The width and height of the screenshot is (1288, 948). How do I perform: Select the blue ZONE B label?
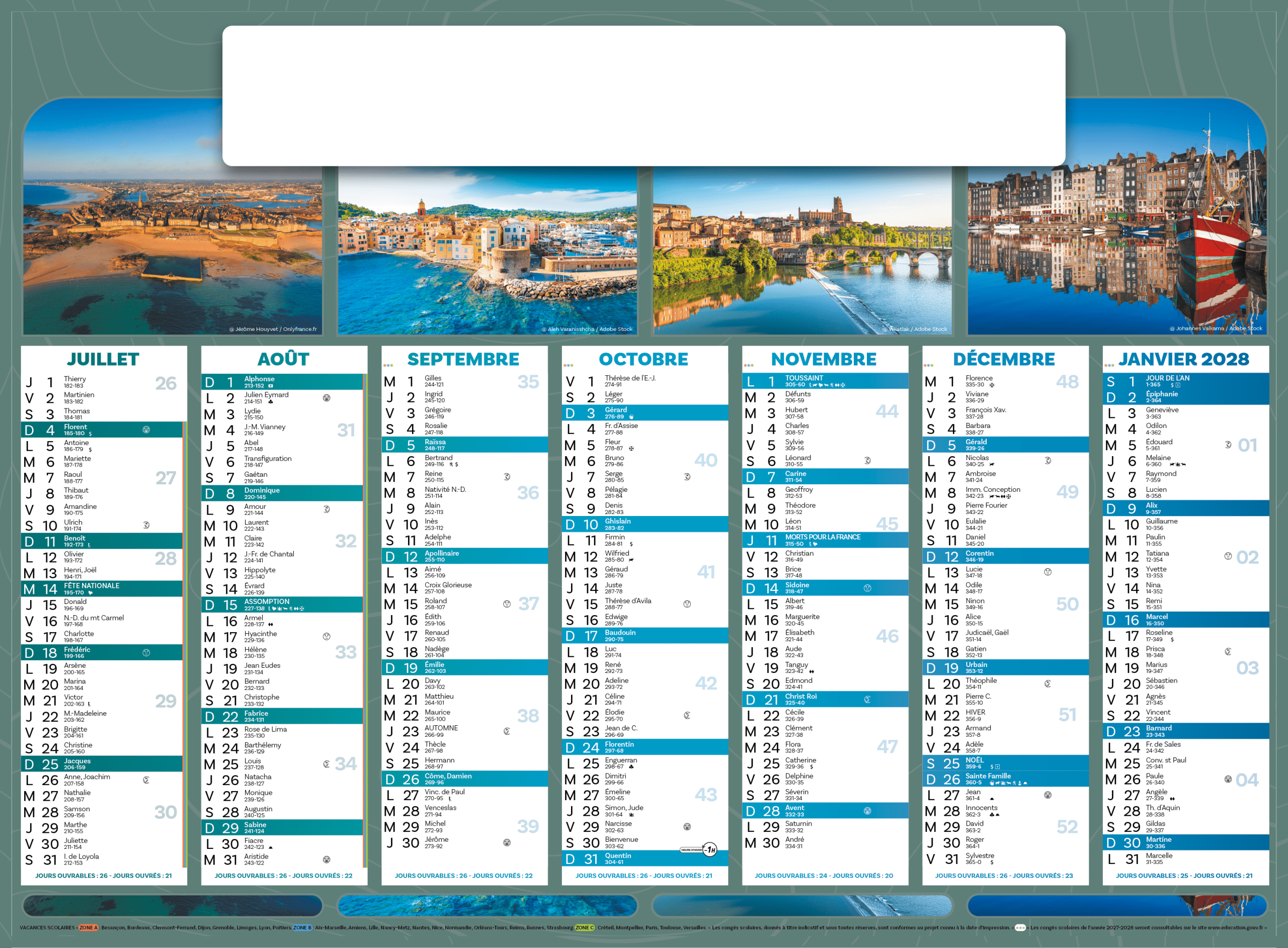302,927
